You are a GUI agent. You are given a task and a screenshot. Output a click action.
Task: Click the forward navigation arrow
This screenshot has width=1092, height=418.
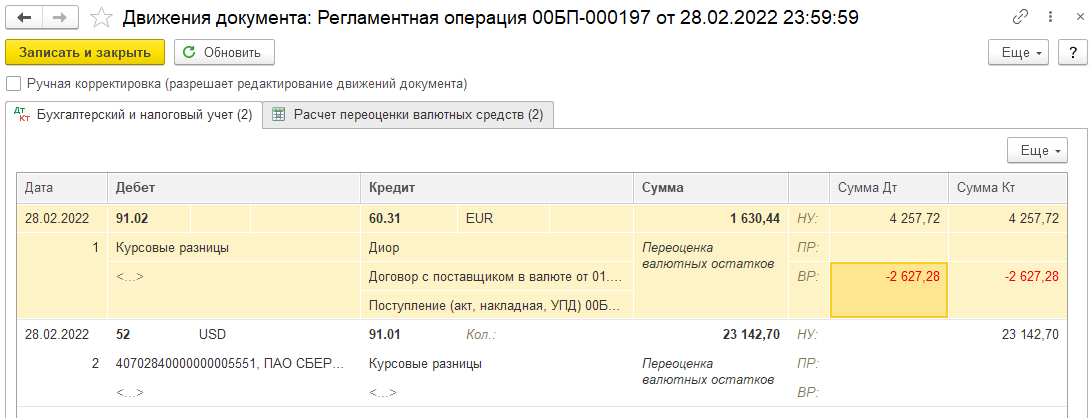60,18
